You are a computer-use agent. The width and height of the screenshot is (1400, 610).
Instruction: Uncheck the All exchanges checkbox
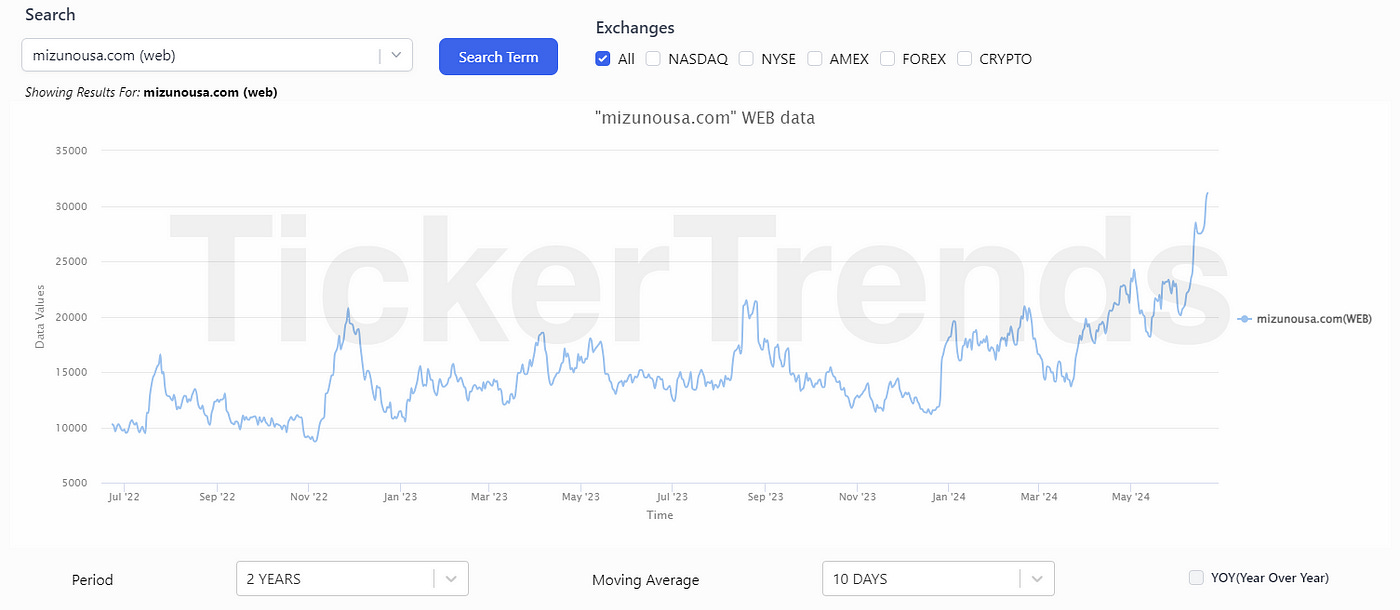603,58
